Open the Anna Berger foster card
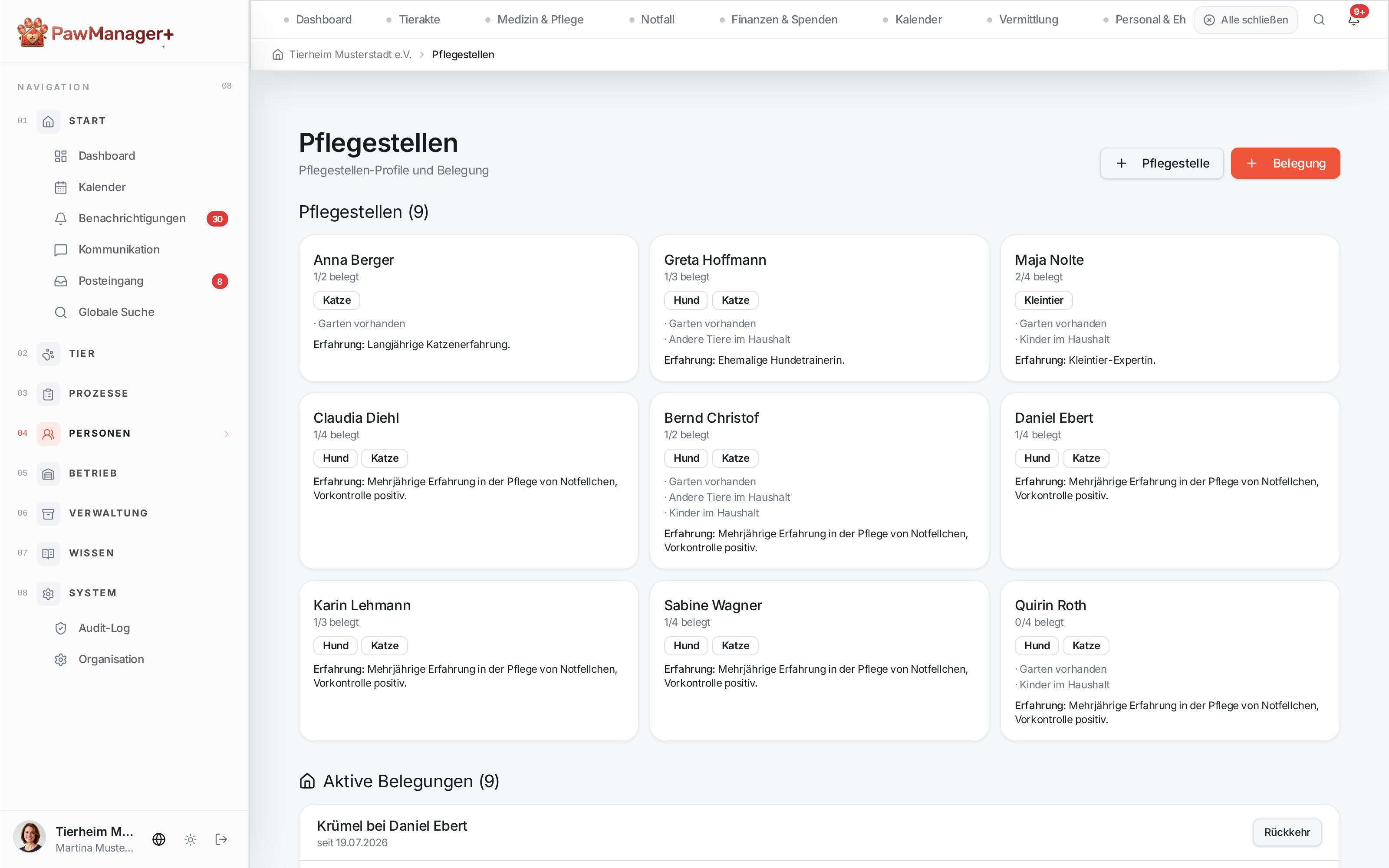Viewport: 1389px width, 868px height. coord(468,308)
